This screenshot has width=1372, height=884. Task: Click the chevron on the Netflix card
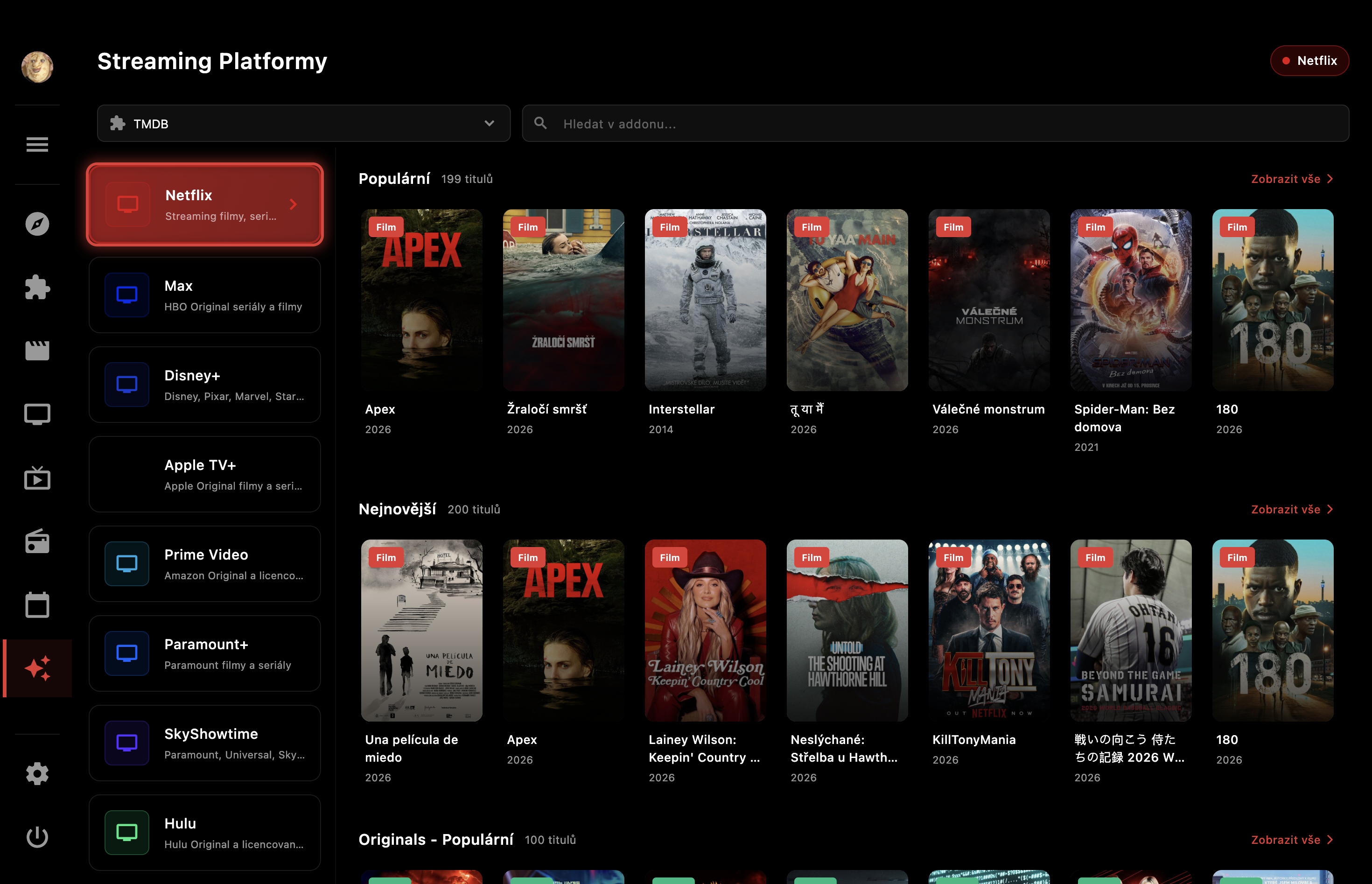pos(293,204)
